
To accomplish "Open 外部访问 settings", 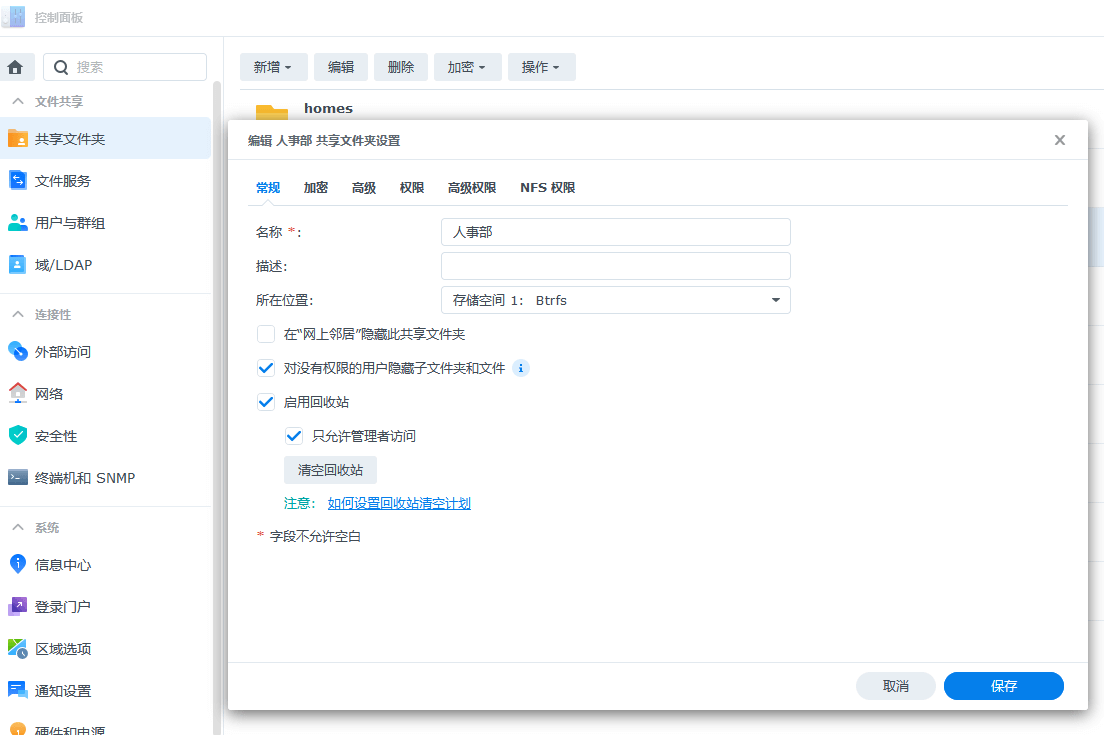I will click(62, 352).
